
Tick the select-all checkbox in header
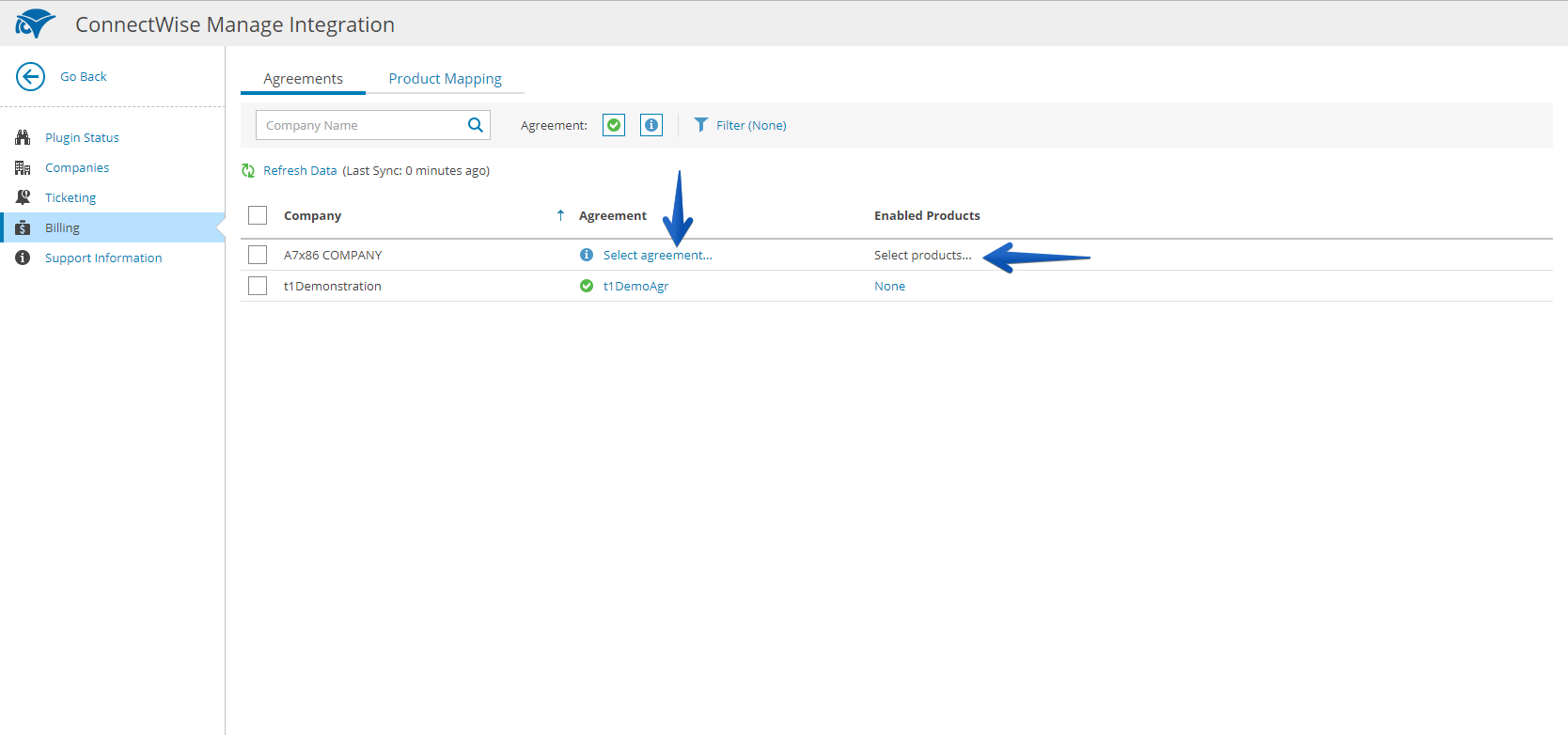coord(258,215)
